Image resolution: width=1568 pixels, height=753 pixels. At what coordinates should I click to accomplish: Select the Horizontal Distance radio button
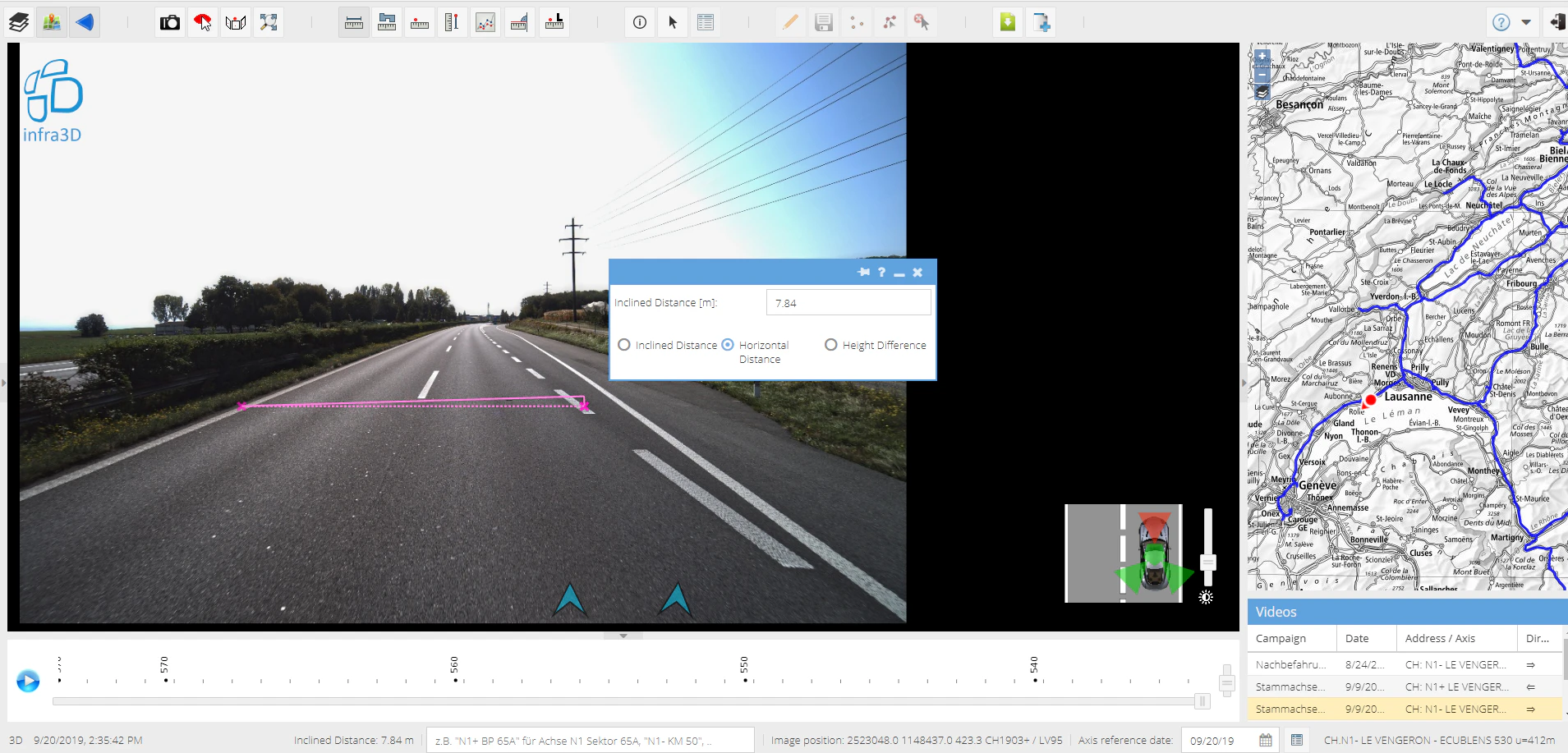[x=728, y=345]
